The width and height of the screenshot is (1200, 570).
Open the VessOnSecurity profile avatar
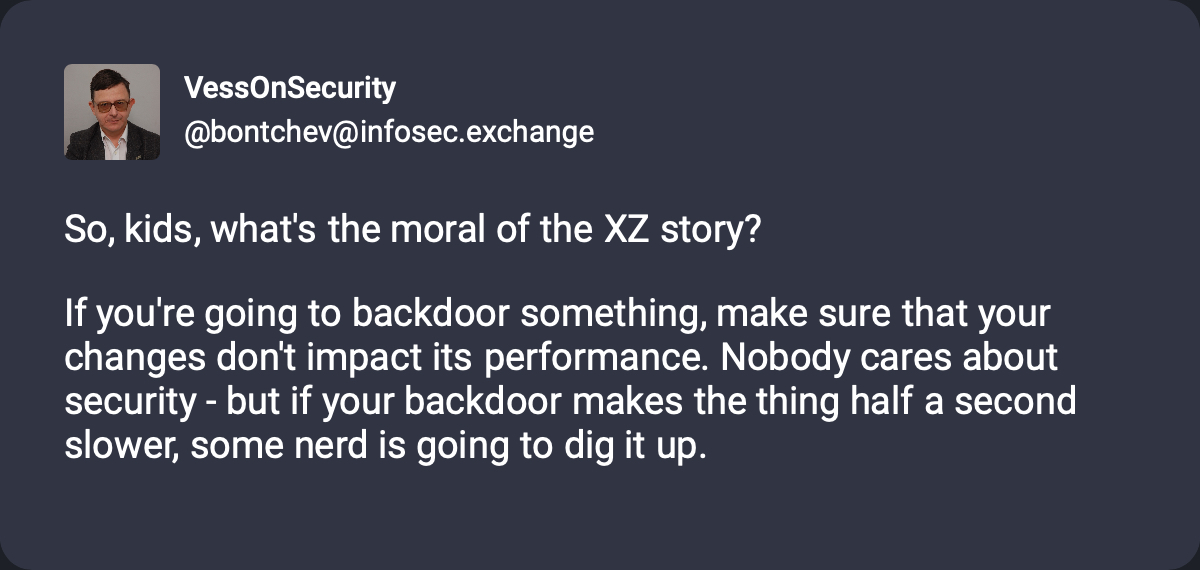tap(112, 112)
